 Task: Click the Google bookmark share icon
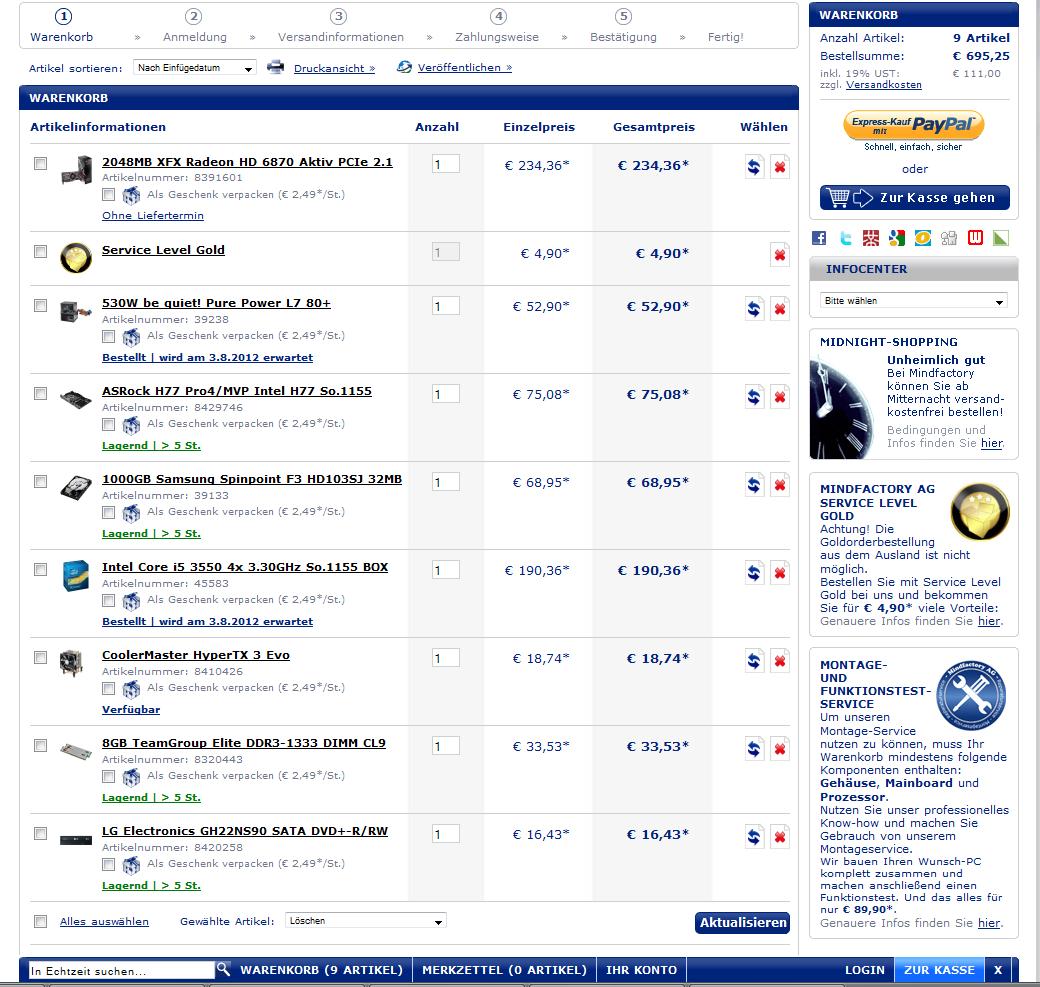897,238
